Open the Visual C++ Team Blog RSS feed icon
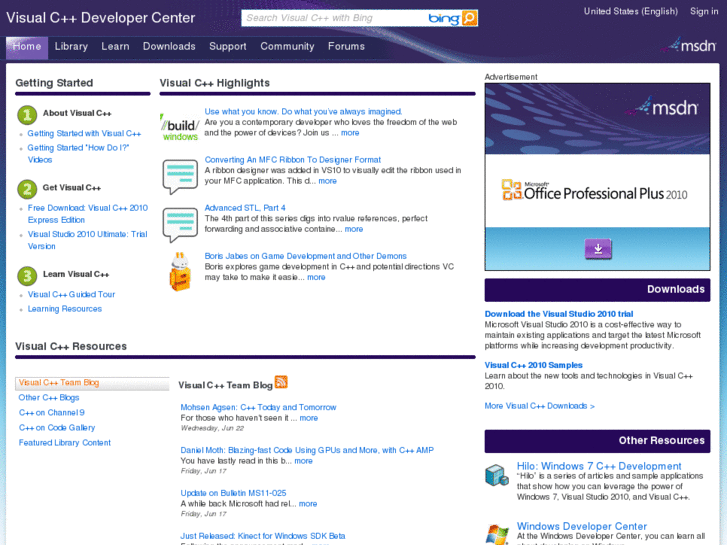 click(281, 382)
